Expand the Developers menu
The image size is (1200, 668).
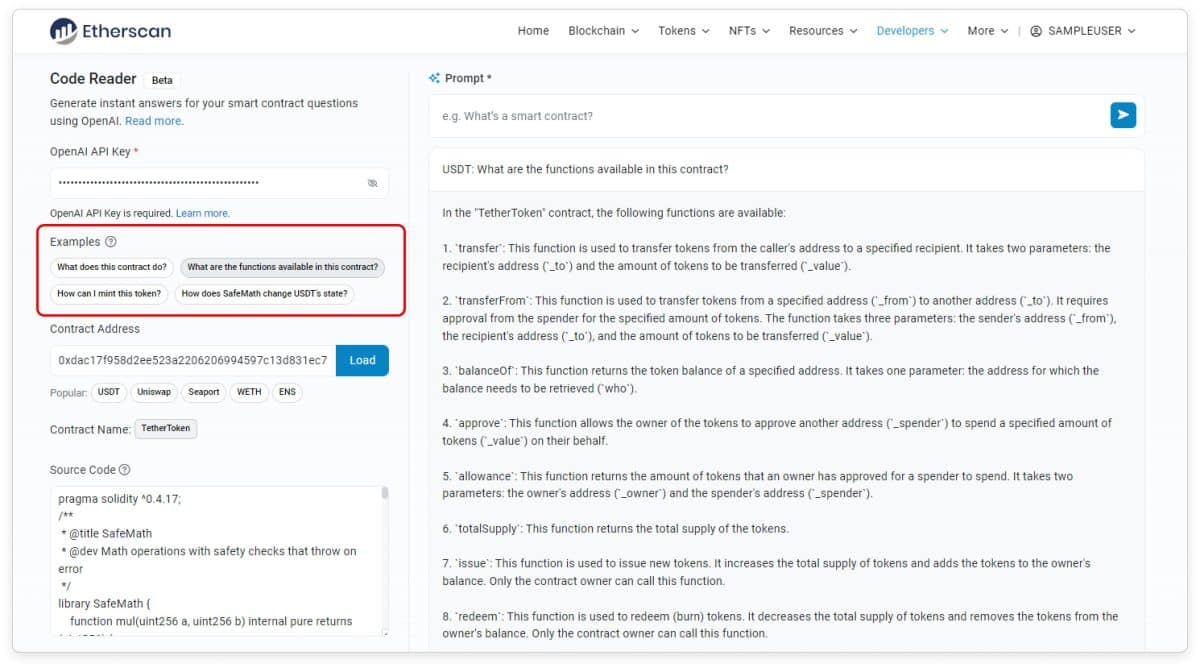(912, 31)
